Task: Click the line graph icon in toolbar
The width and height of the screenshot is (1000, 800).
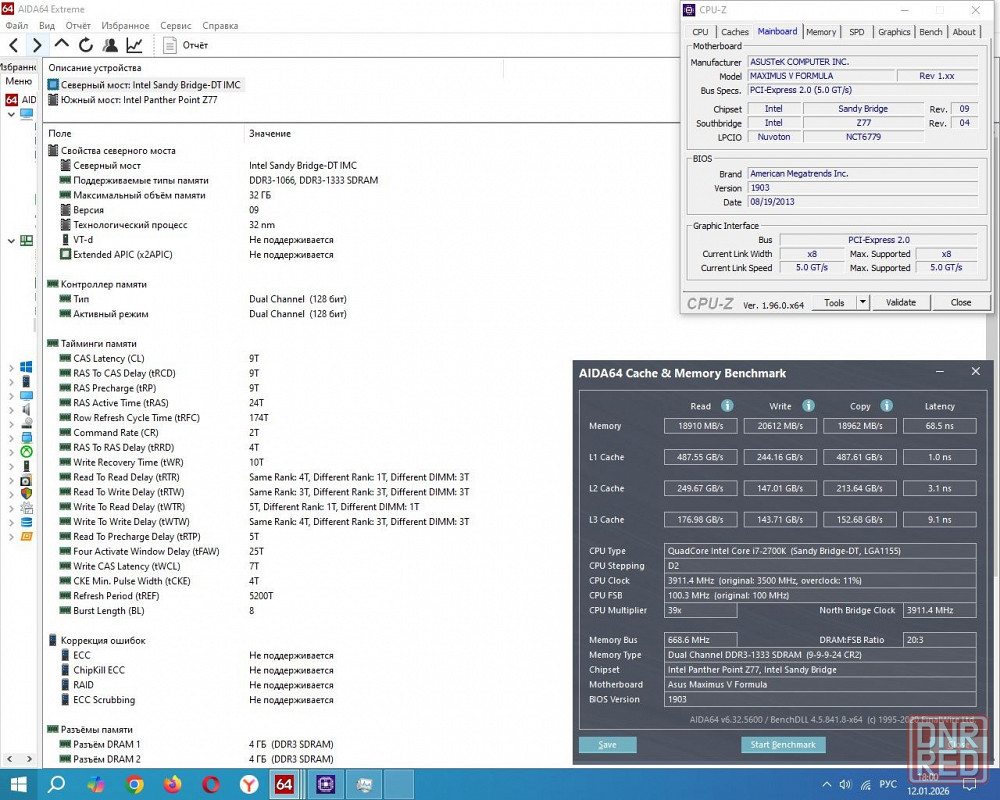Action: tap(134, 45)
